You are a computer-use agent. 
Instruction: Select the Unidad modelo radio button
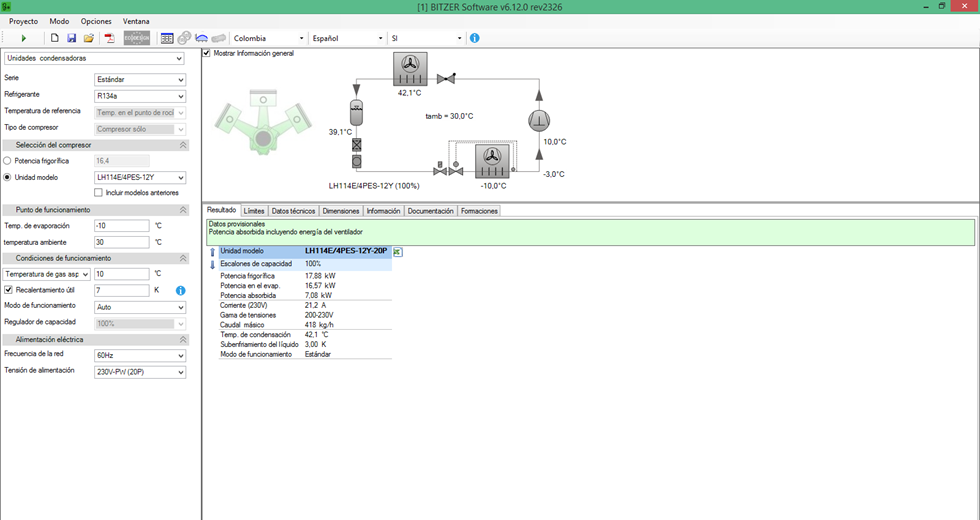pyautogui.click(x=8, y=178)
